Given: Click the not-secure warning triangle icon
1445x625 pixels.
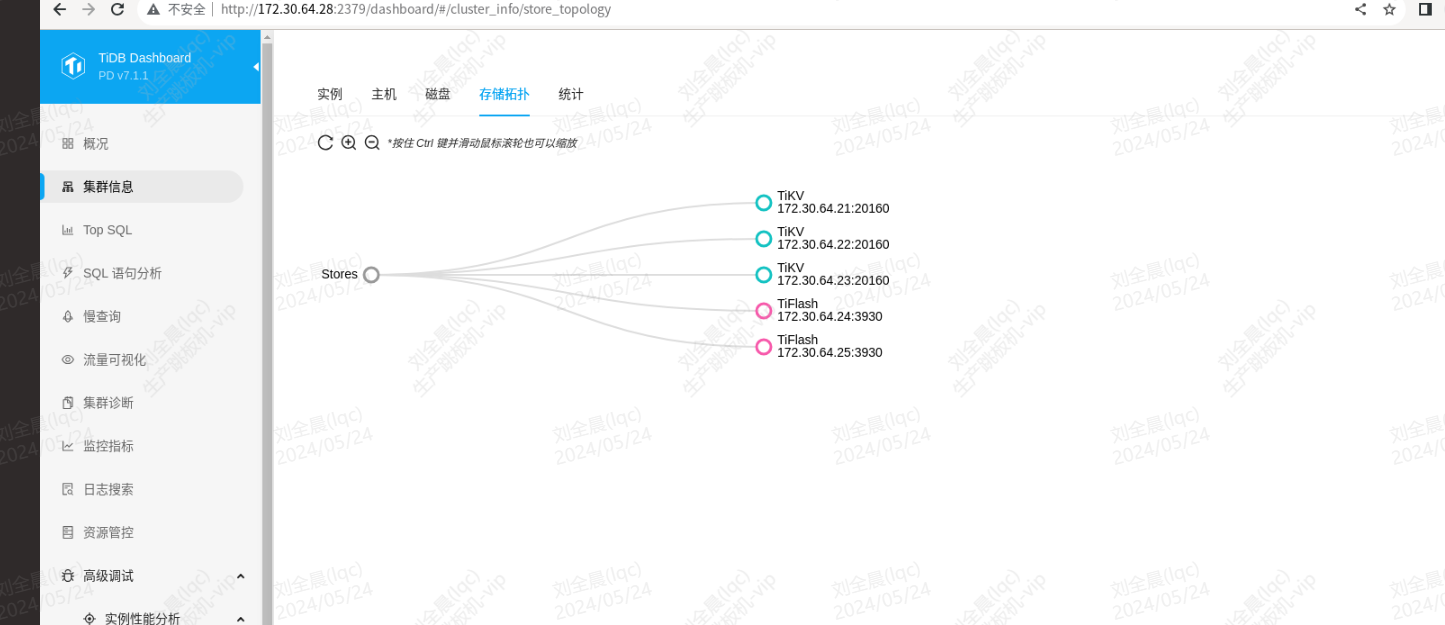Looking at the screenshot, I should (x=153, y=10).
